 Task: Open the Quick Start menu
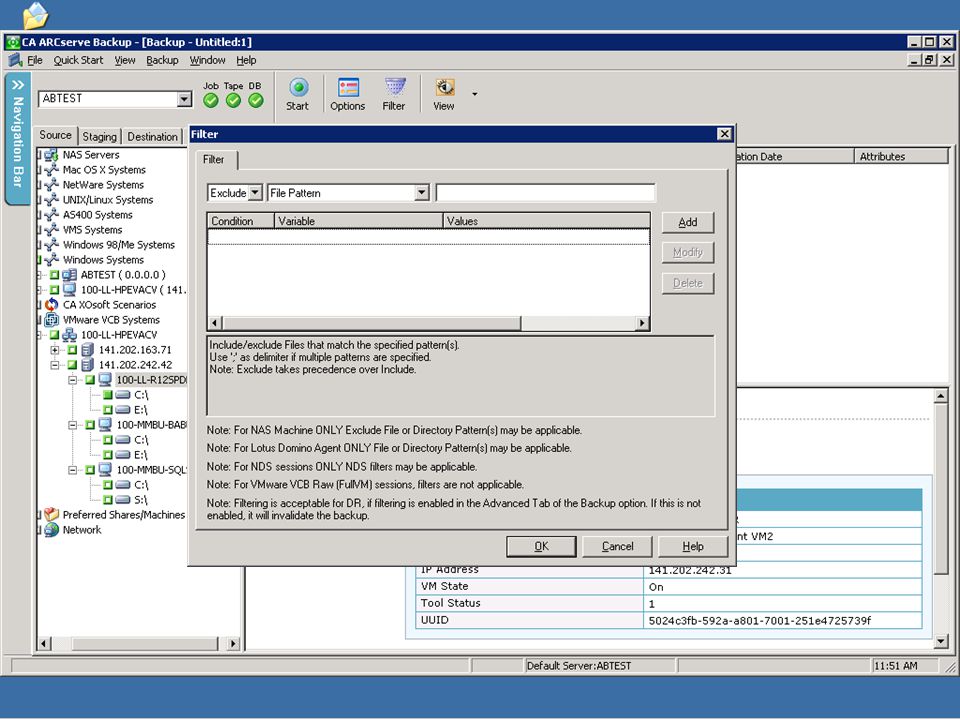(x=78, y=60)
